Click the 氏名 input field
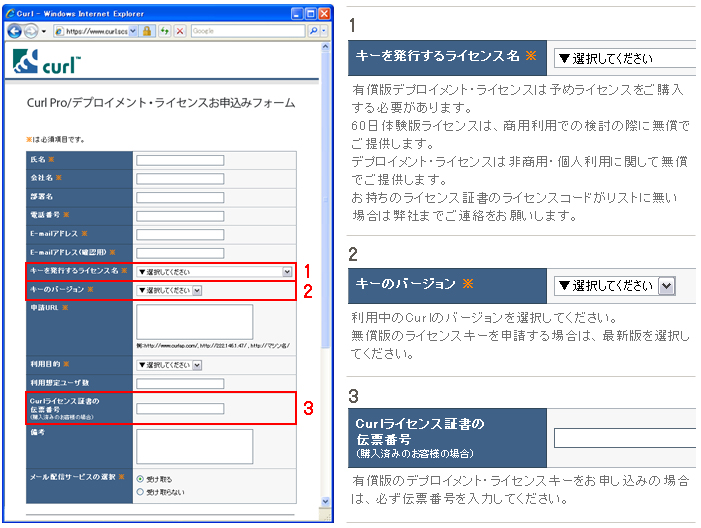The width and height of the screenshot is (701, 528). coord(180,161)
